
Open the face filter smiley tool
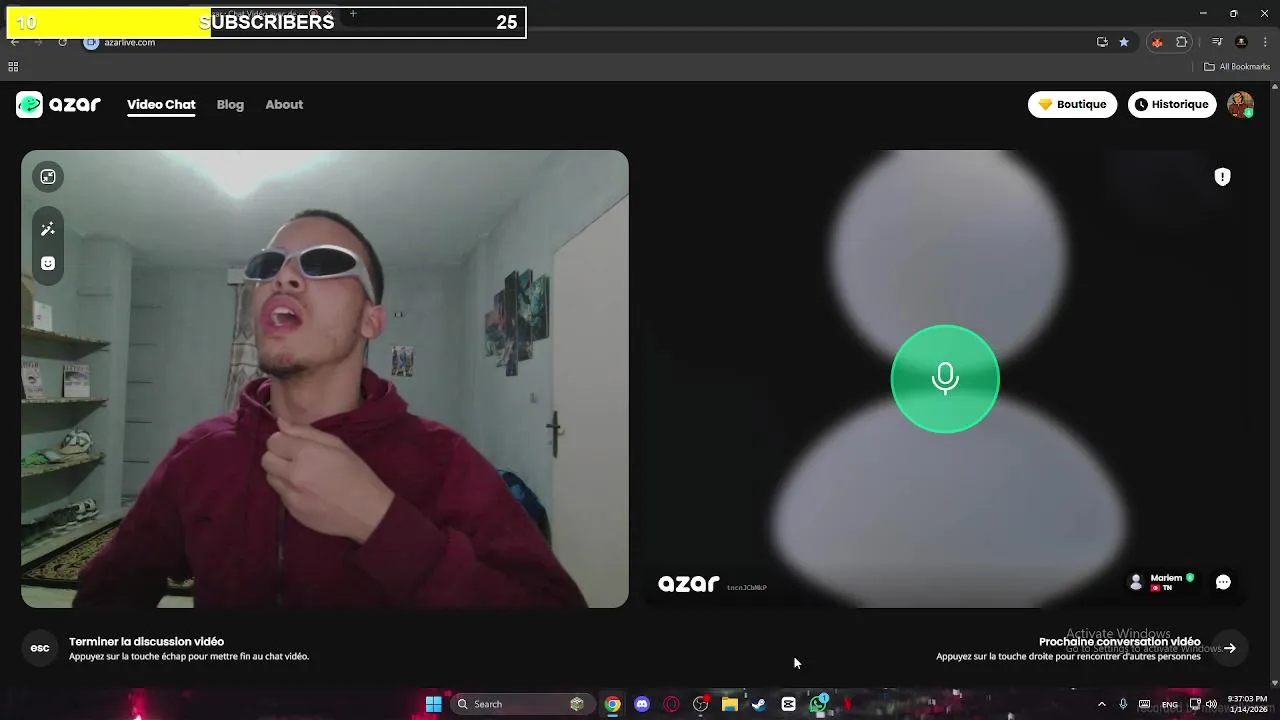point(47,263)
